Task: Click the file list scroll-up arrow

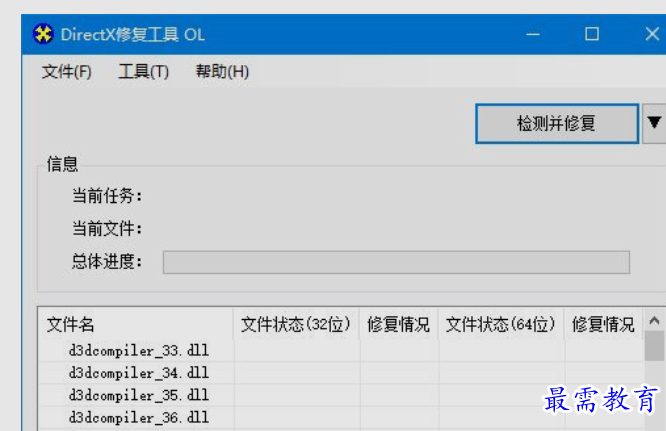Action: (654, 321)
